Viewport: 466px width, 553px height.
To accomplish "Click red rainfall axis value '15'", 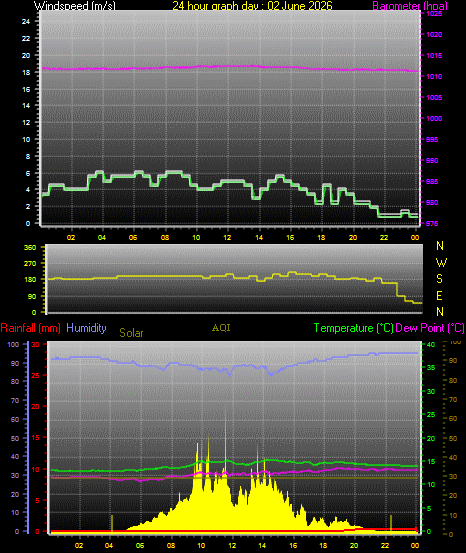I will pyautogui.click(x=35, y=437).
